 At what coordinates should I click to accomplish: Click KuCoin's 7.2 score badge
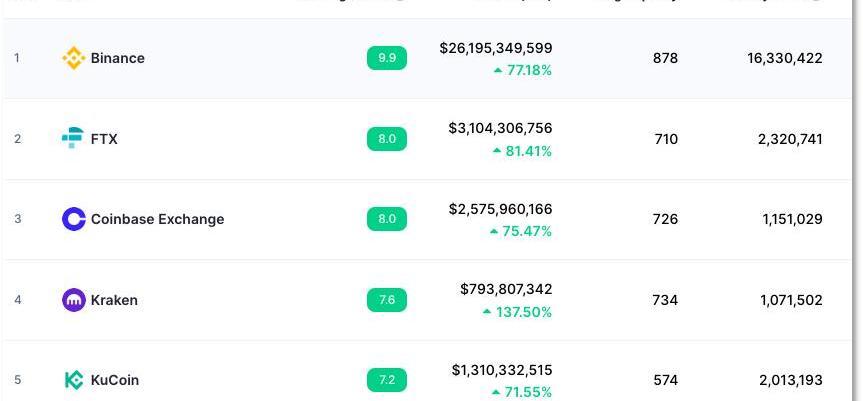click(387, 380)
